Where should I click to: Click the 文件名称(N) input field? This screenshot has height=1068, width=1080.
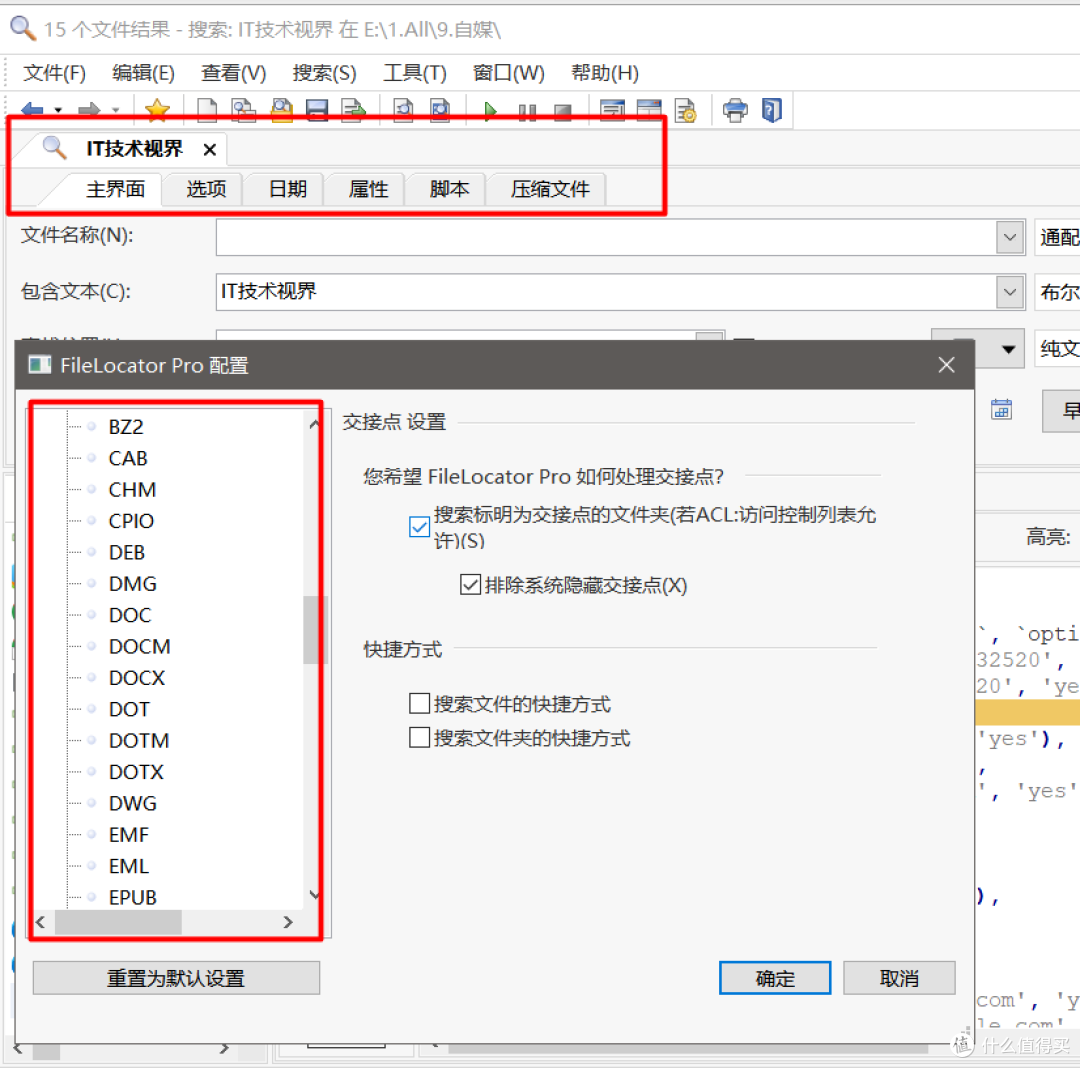point(606,238)
